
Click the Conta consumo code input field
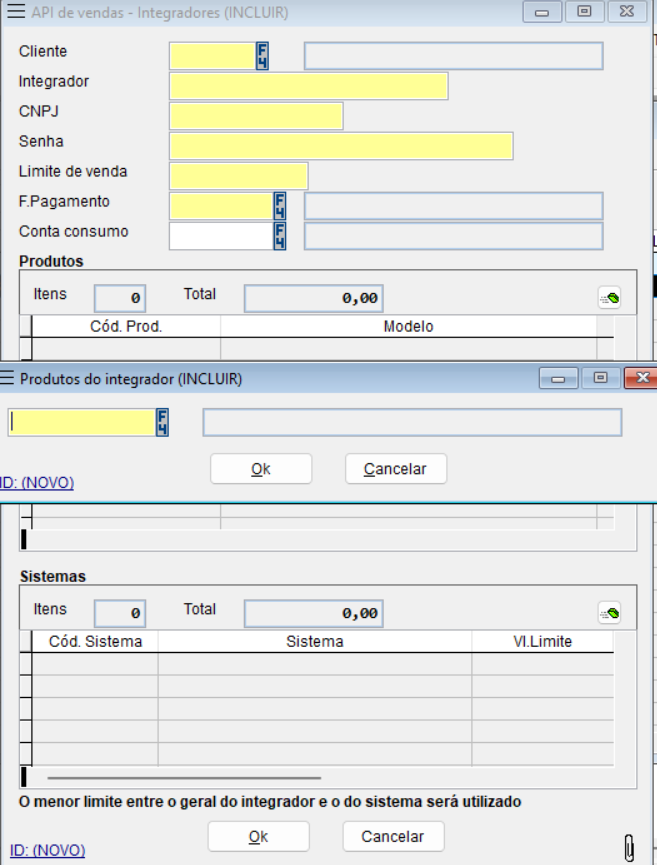pos(221,236)
